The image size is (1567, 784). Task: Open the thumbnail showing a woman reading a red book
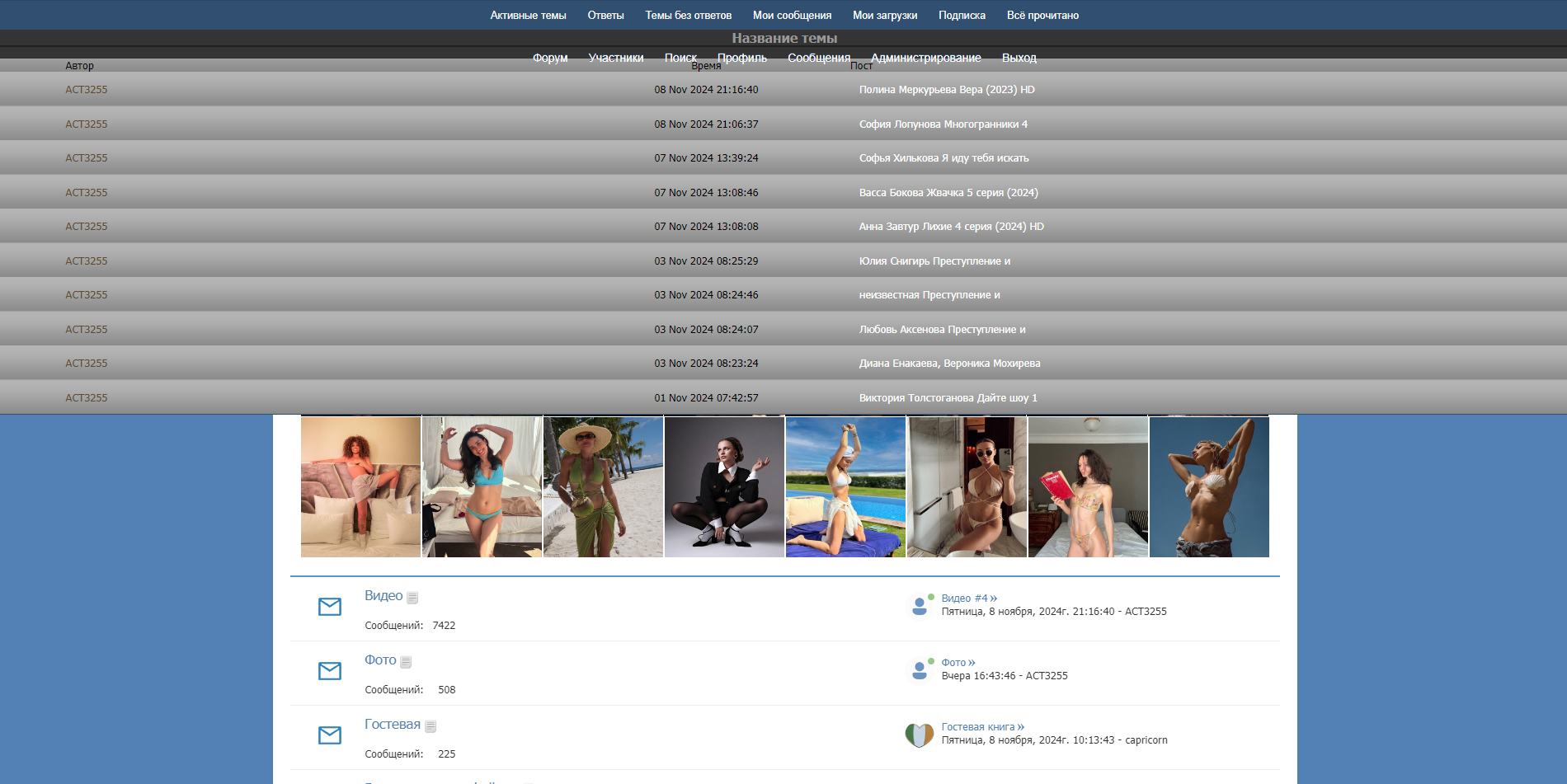[x=1088, y=486]
